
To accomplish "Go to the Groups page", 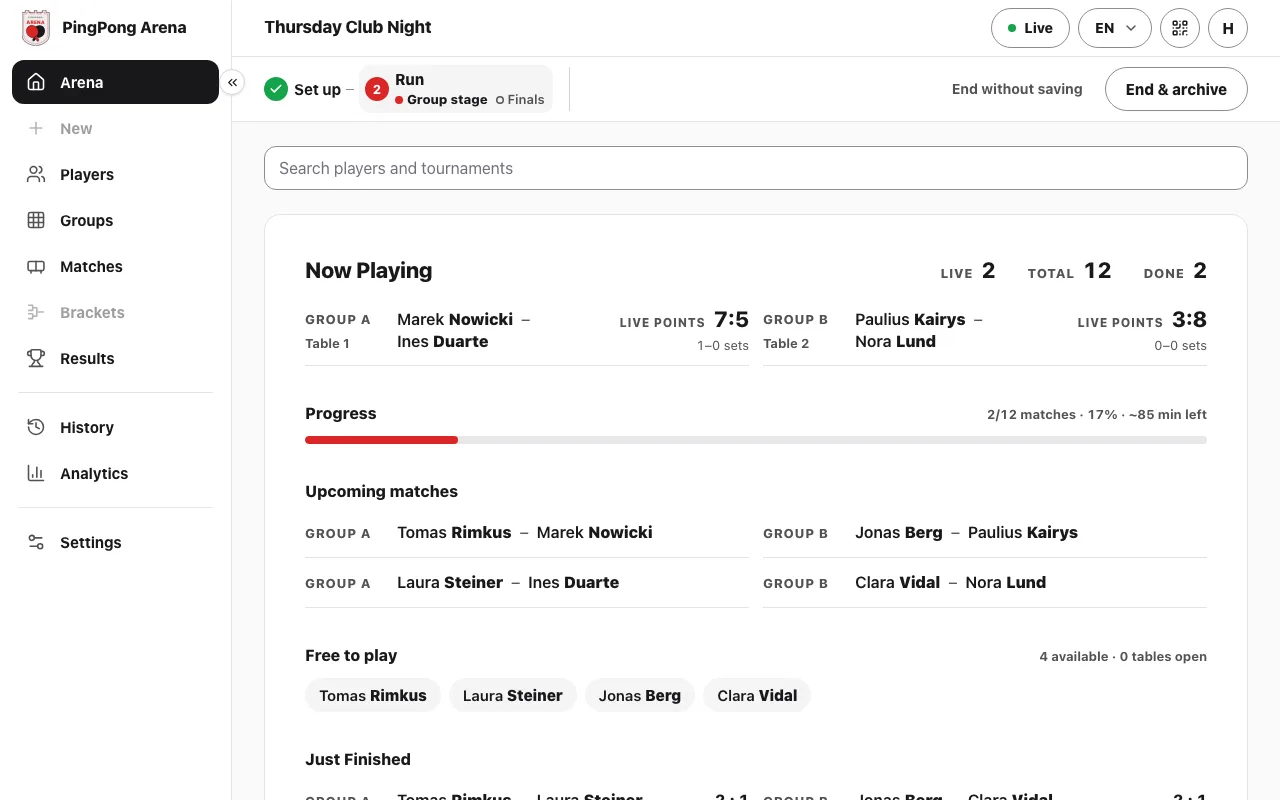I will pos(115,220).
